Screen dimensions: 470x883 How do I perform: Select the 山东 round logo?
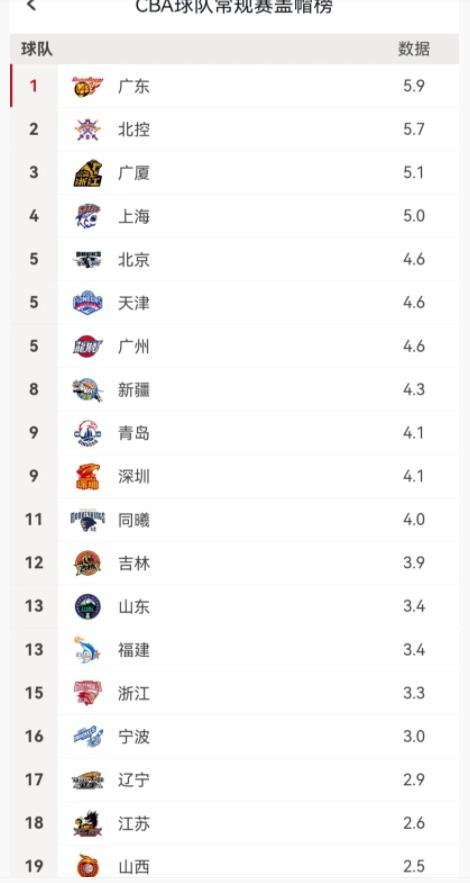pyautogui.click(x=88, y=606)
